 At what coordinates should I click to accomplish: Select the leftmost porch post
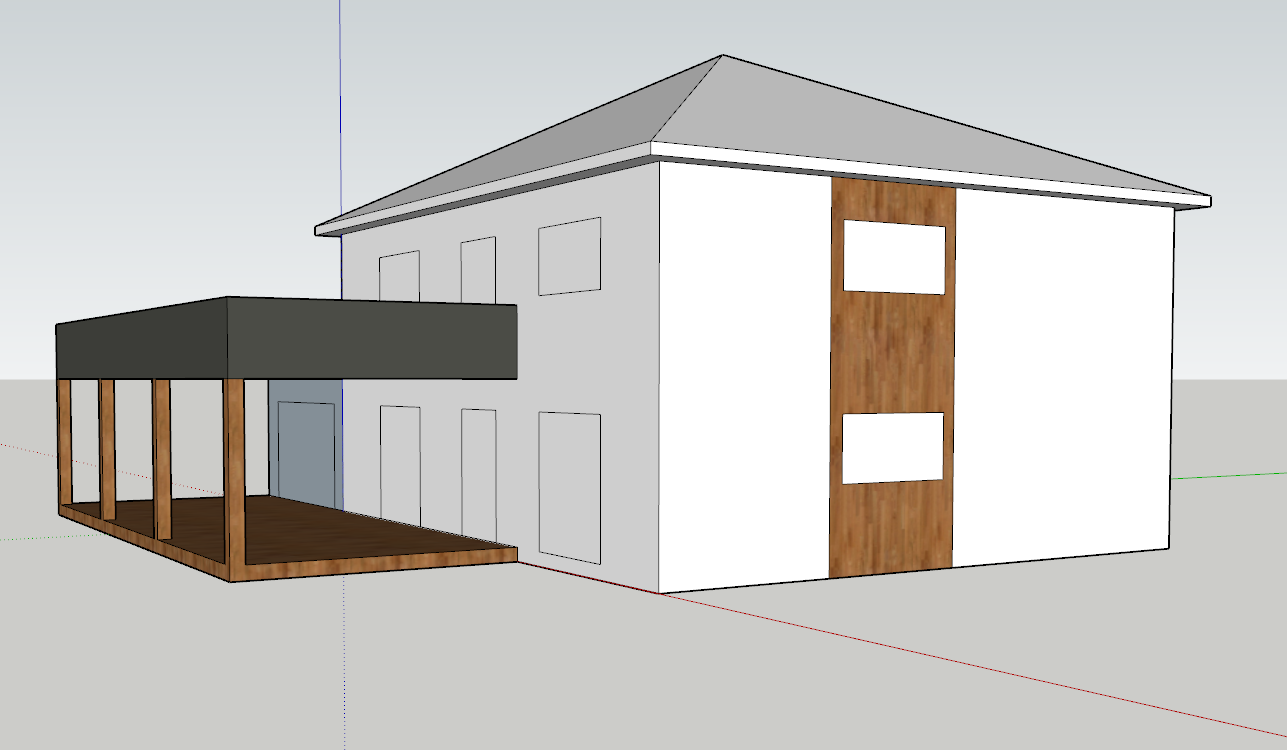pyautogui.click(x=65, y=445)
